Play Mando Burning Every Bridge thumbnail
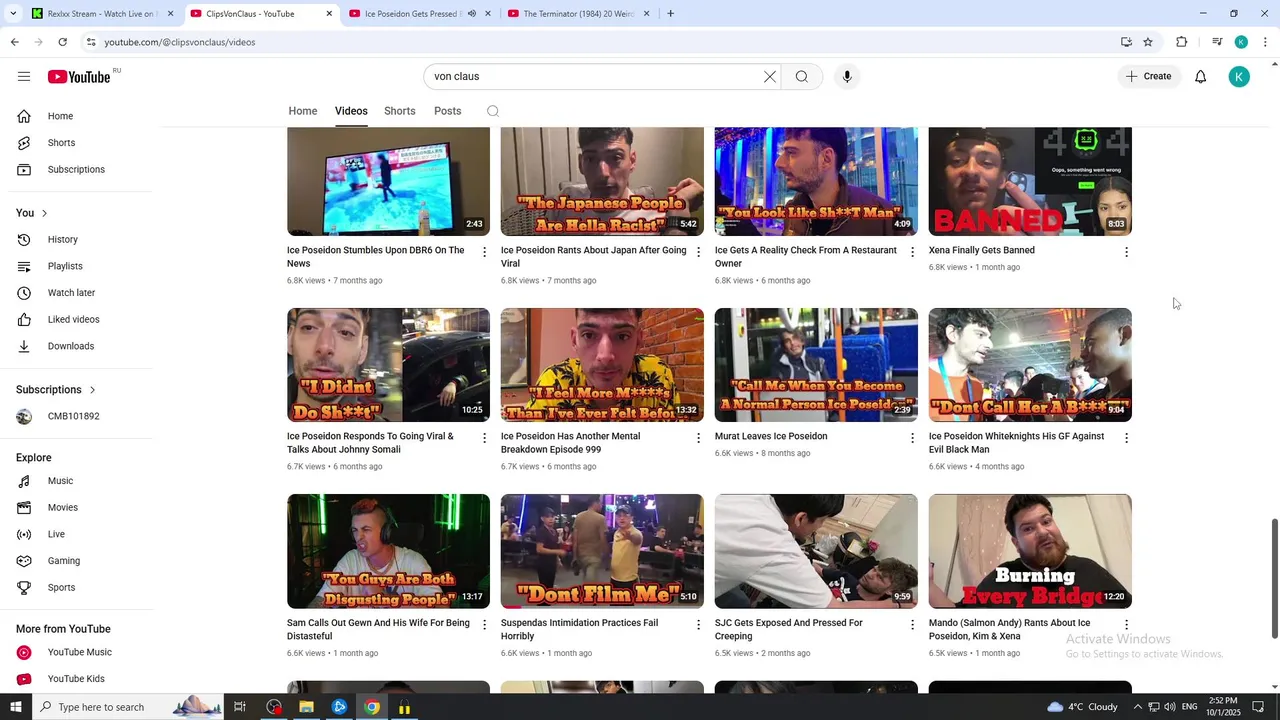 click(x=1030, y=551)
